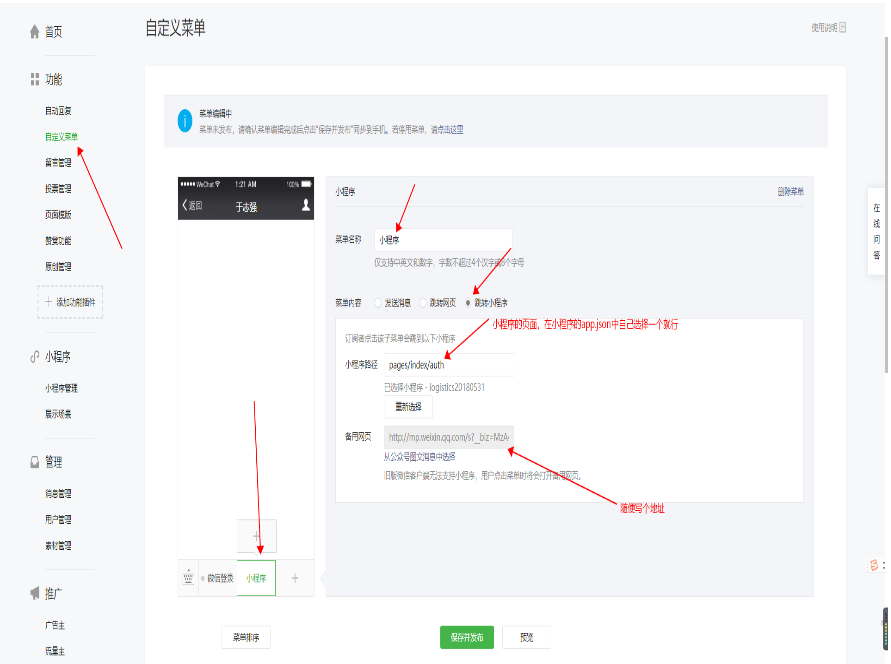Click the keyboard toggle icon in phone preview
This screenshot has width=891, height=664.
click(188, 578)
